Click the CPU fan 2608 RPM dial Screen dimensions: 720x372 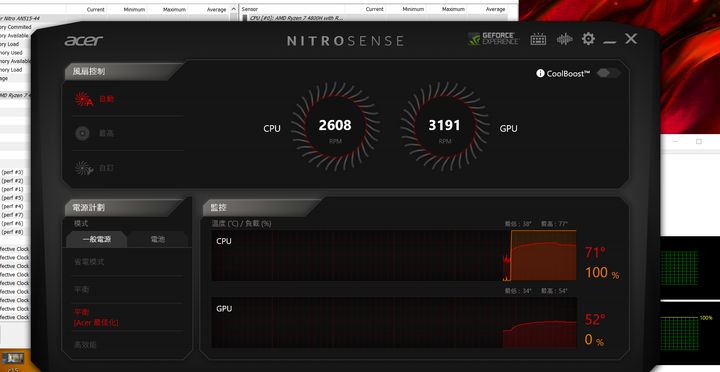pos(335,127)
